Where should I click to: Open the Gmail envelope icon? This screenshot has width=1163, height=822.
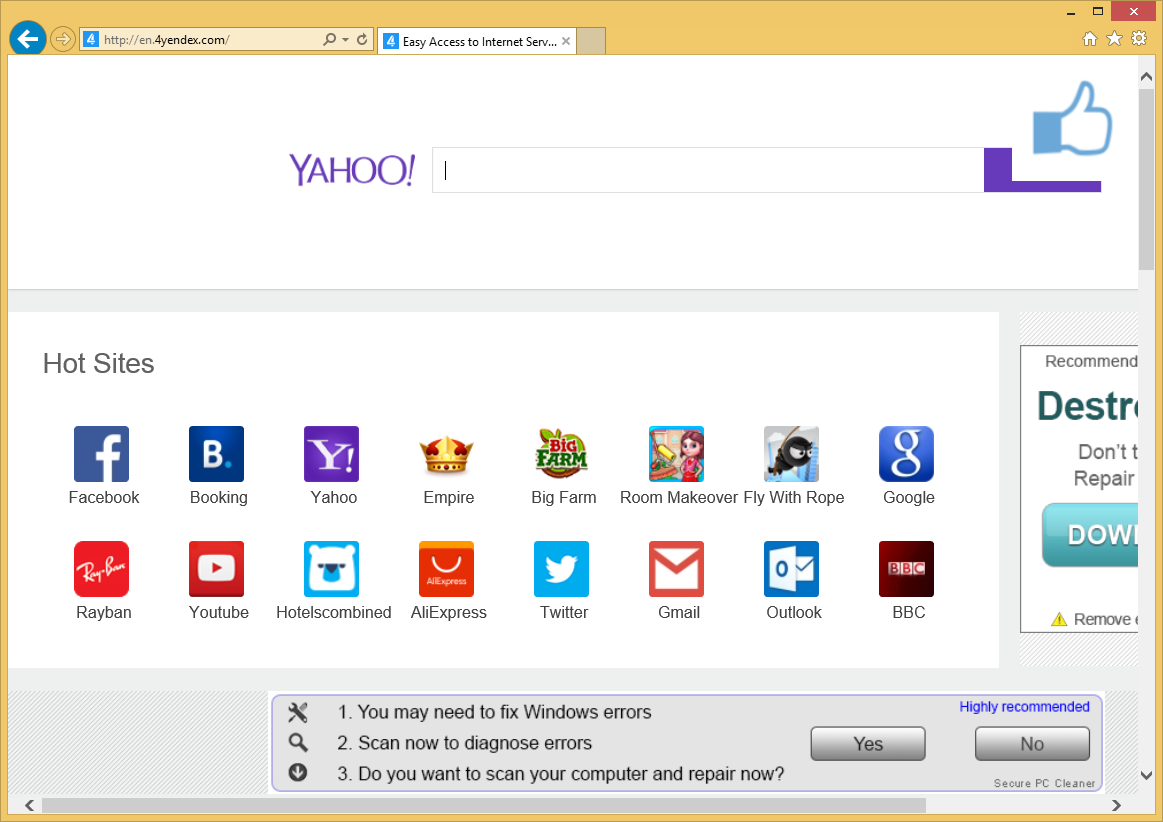[x=676, y=569]
